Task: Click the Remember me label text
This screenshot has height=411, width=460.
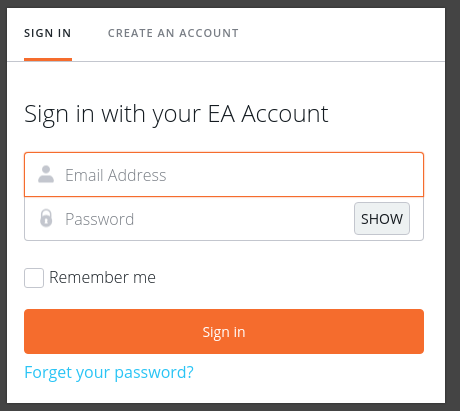Action: coord(102,277)
